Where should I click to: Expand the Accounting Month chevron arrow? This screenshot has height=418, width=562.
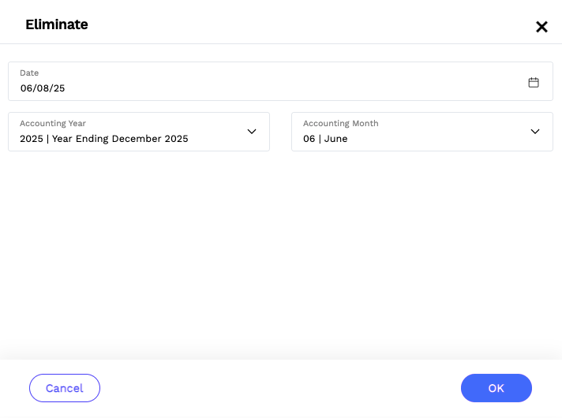(535, 132)
